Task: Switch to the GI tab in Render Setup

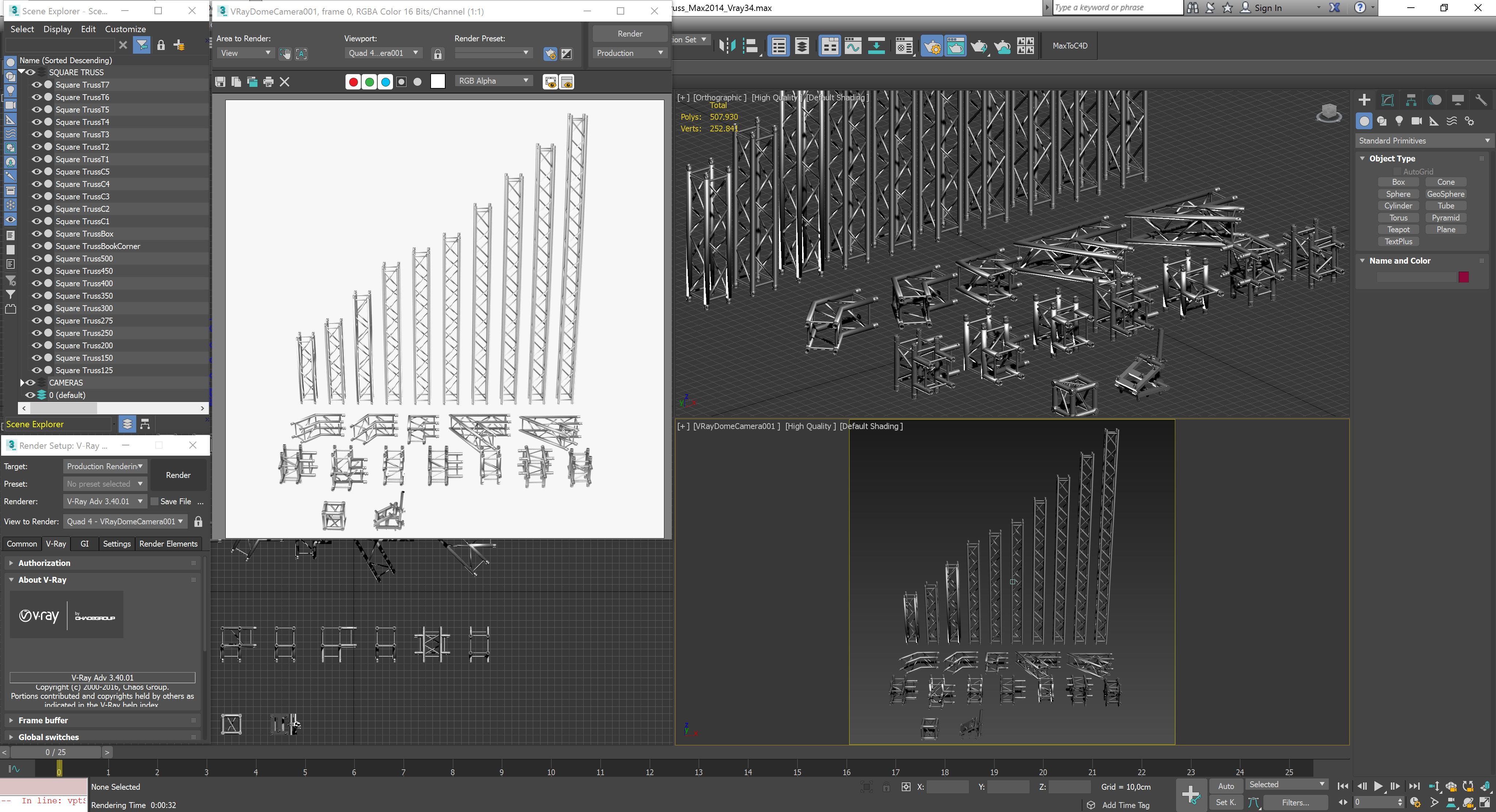Action: [85, 544]
